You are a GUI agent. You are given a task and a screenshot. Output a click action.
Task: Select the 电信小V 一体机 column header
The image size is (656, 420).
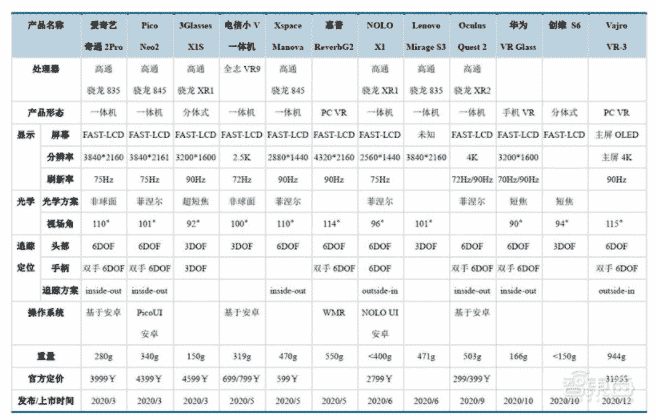coord(242,36)
